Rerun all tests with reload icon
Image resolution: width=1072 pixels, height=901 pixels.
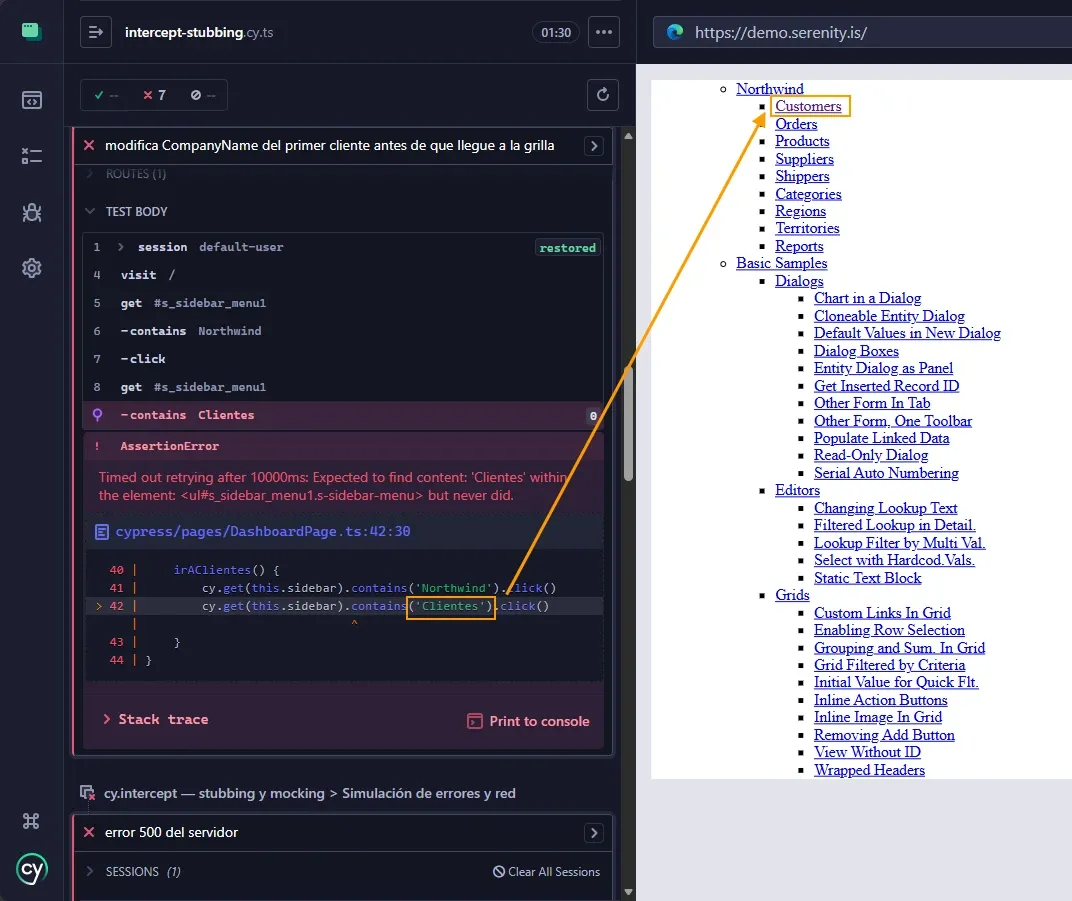click(603, 94)
